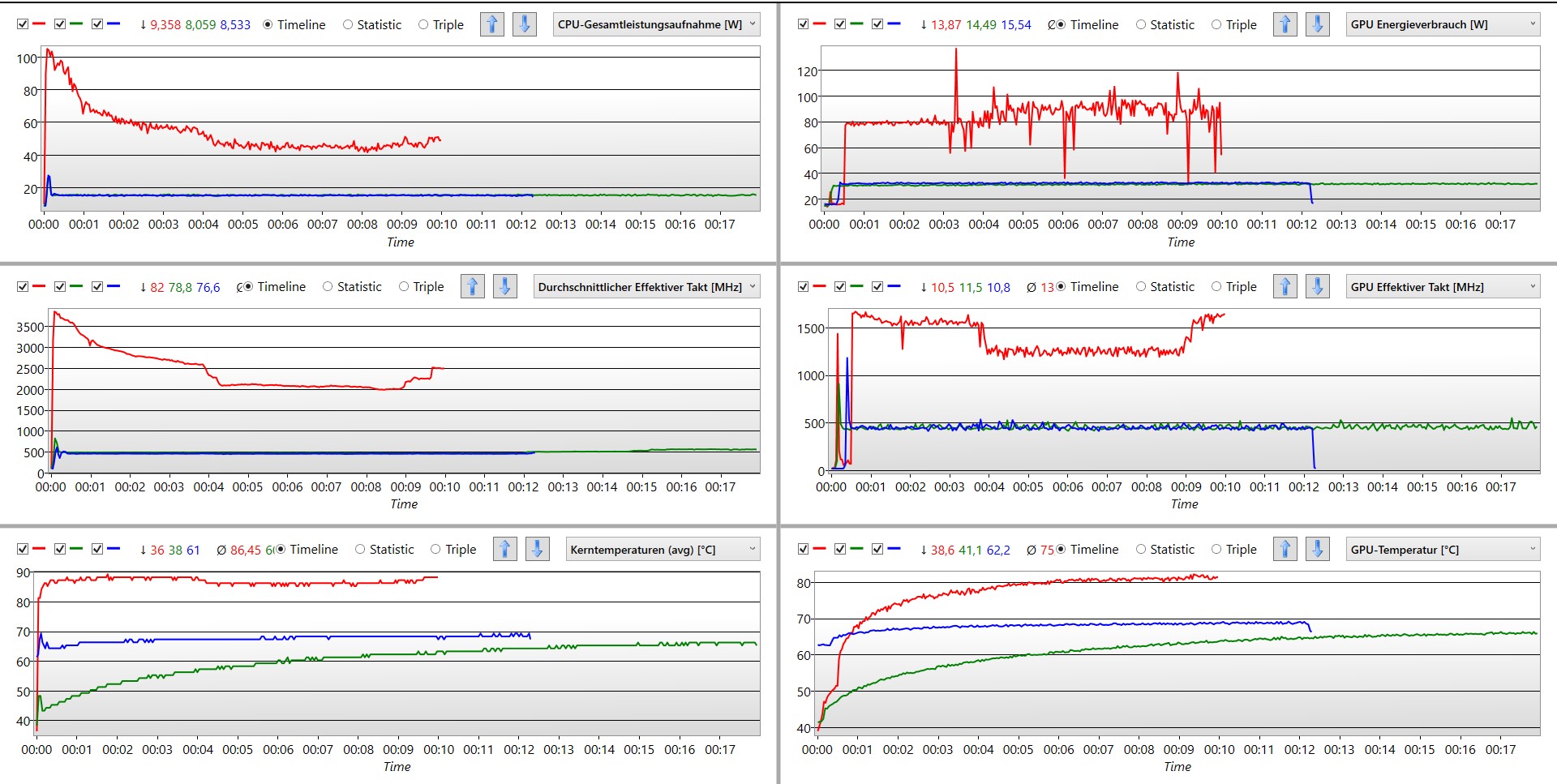The height and width of the screenshot is (784, 1557).
Task: Click up arrow beside Durchschnittlicher Effektiver Takt
Action: [x=472, y=286]
